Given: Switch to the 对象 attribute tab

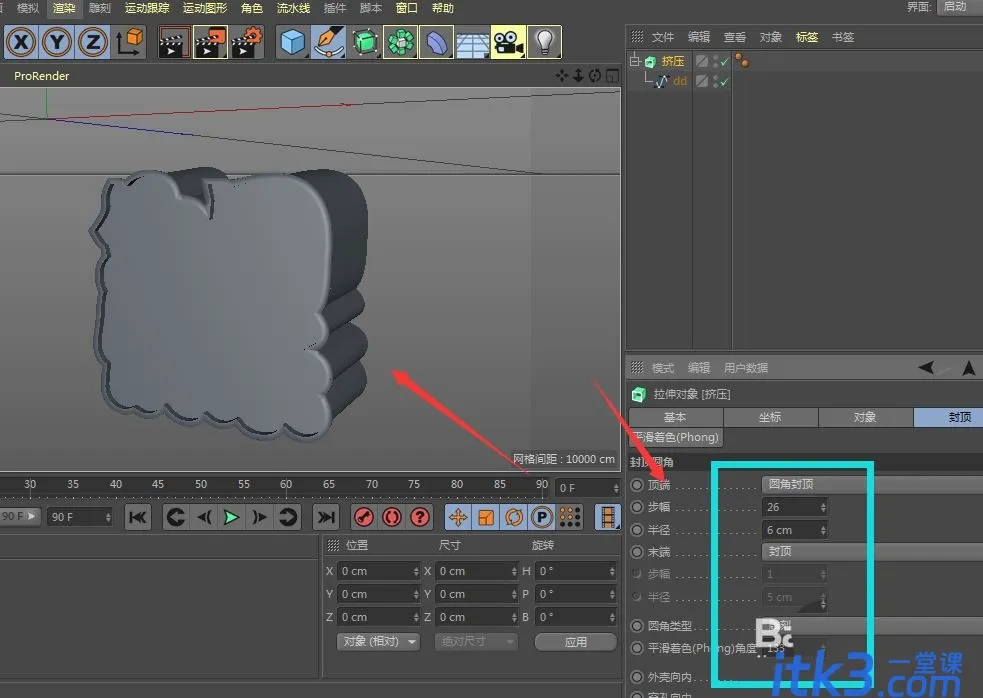Looking at the screenshot, I should pos(866,417).
